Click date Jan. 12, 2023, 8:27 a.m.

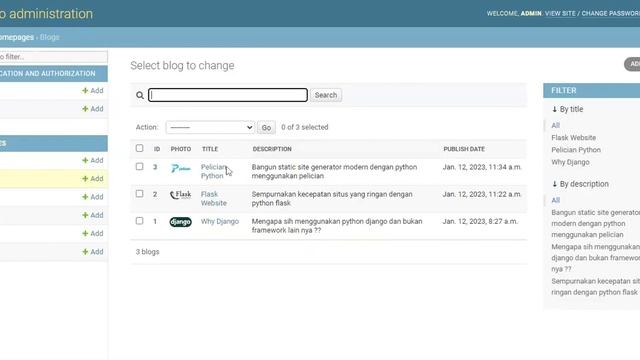[480, 221]
